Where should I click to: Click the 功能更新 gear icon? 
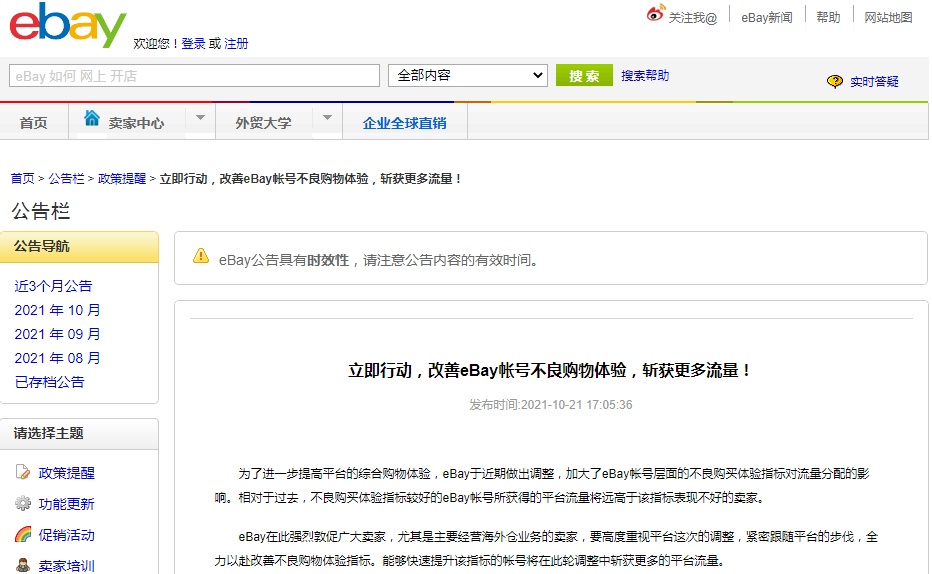pos(23,503)
